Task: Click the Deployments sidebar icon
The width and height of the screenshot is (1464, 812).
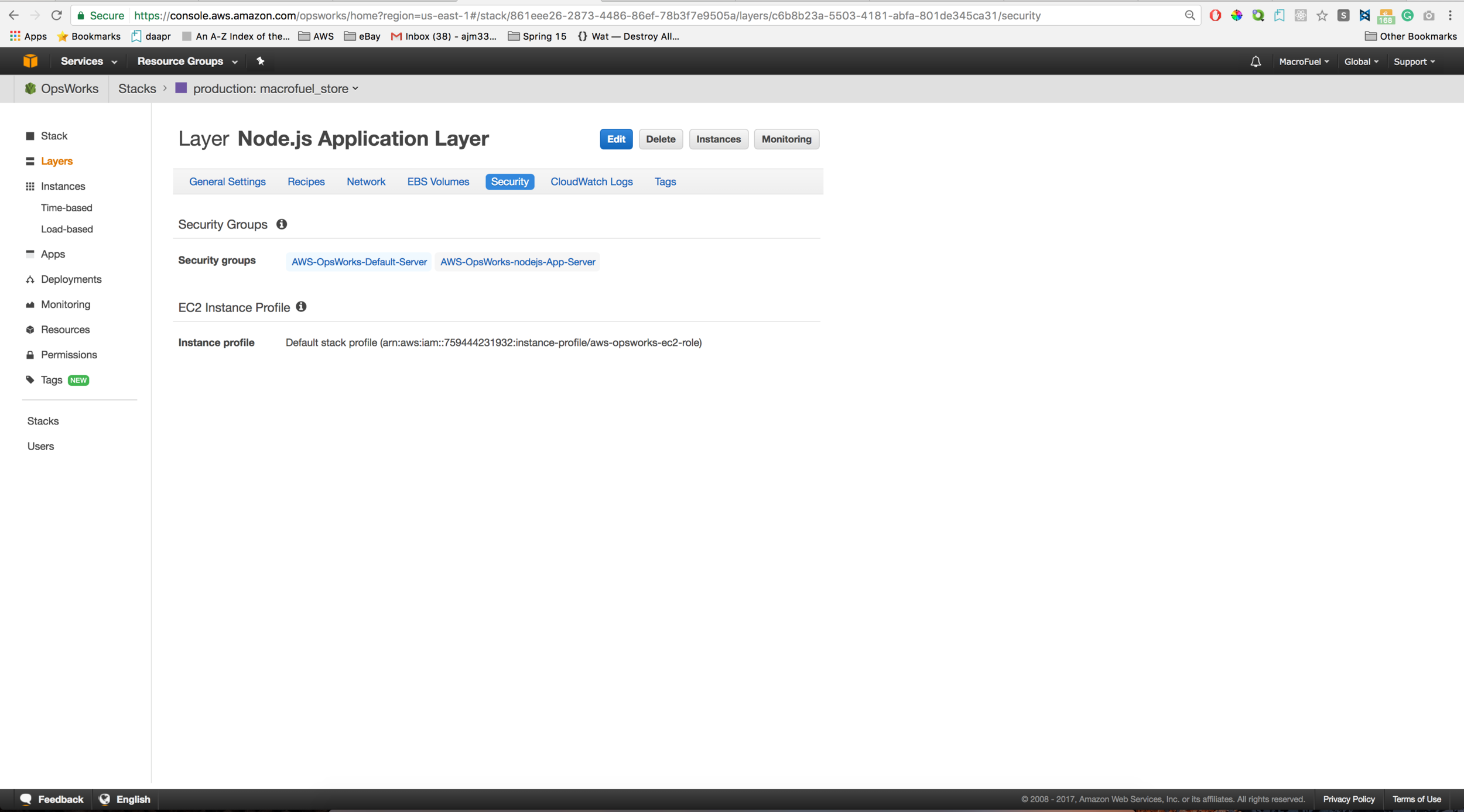Action: [30, 279]
